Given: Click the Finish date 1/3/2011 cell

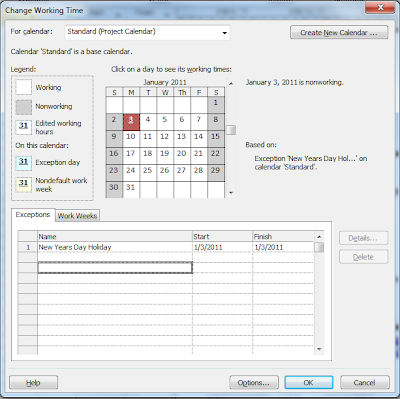Looking at the screenshot, I should (x=283, y=247).
